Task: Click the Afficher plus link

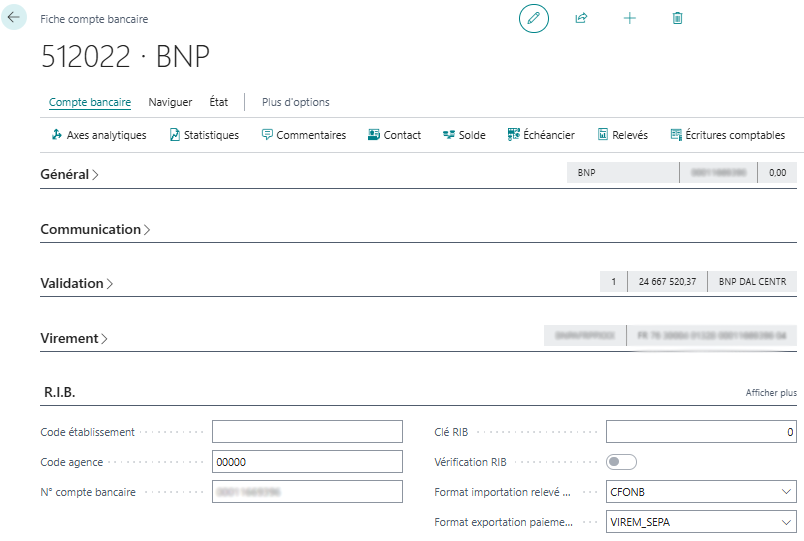Action: [771, 393]
